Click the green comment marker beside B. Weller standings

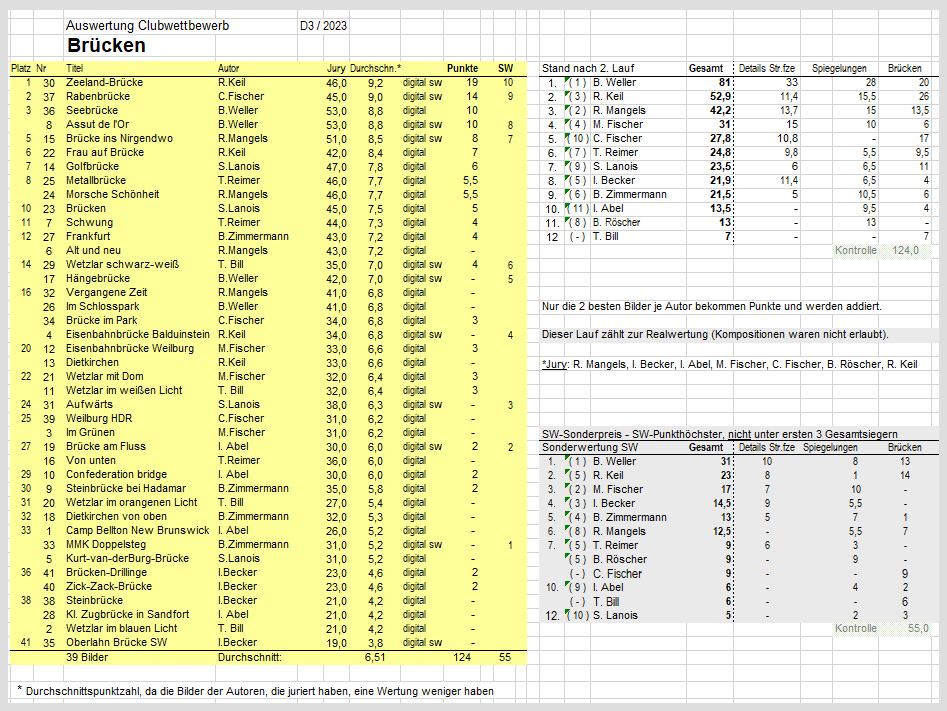567,79
